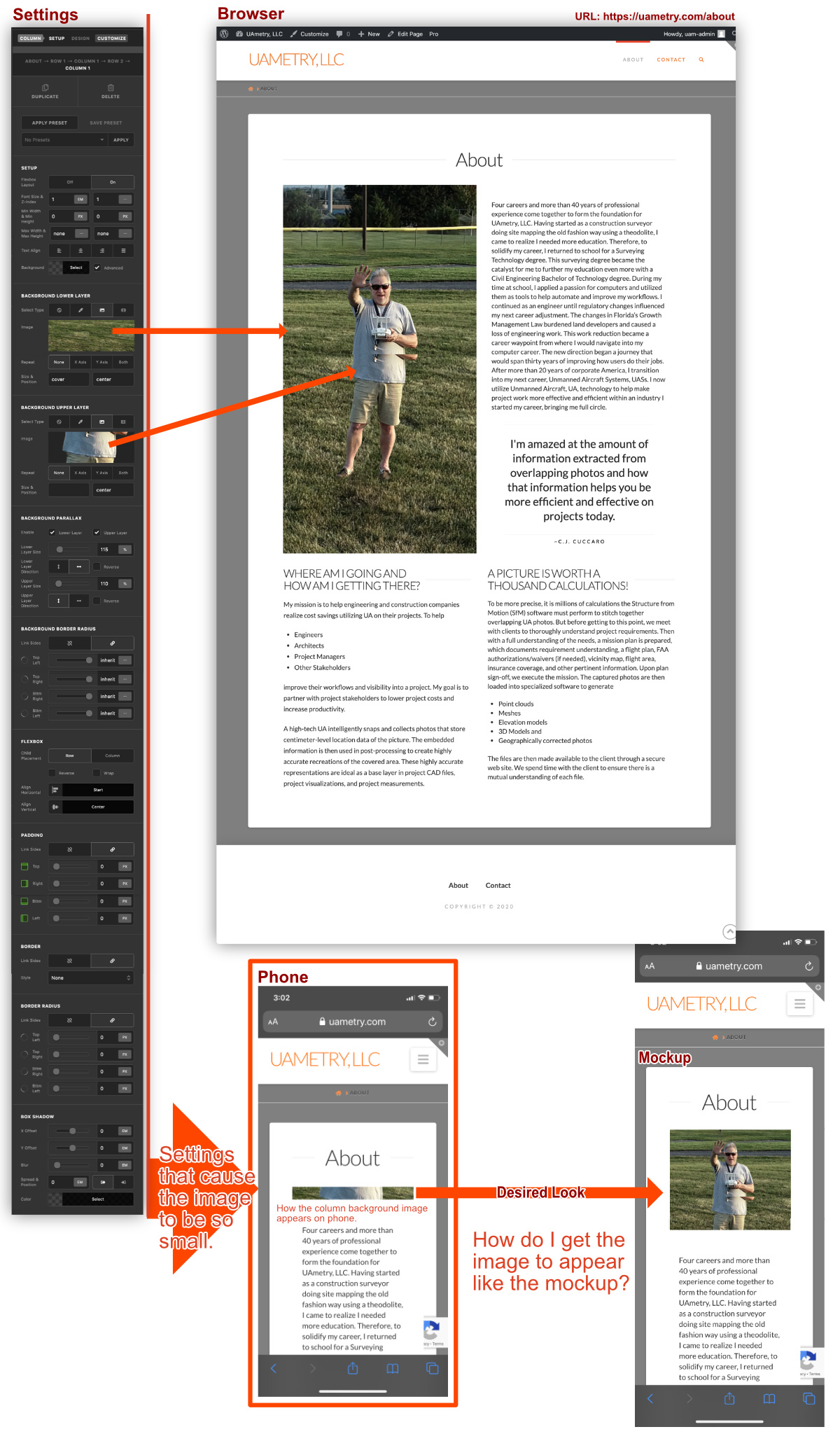Switch to the Design tab

coord(80,39)
